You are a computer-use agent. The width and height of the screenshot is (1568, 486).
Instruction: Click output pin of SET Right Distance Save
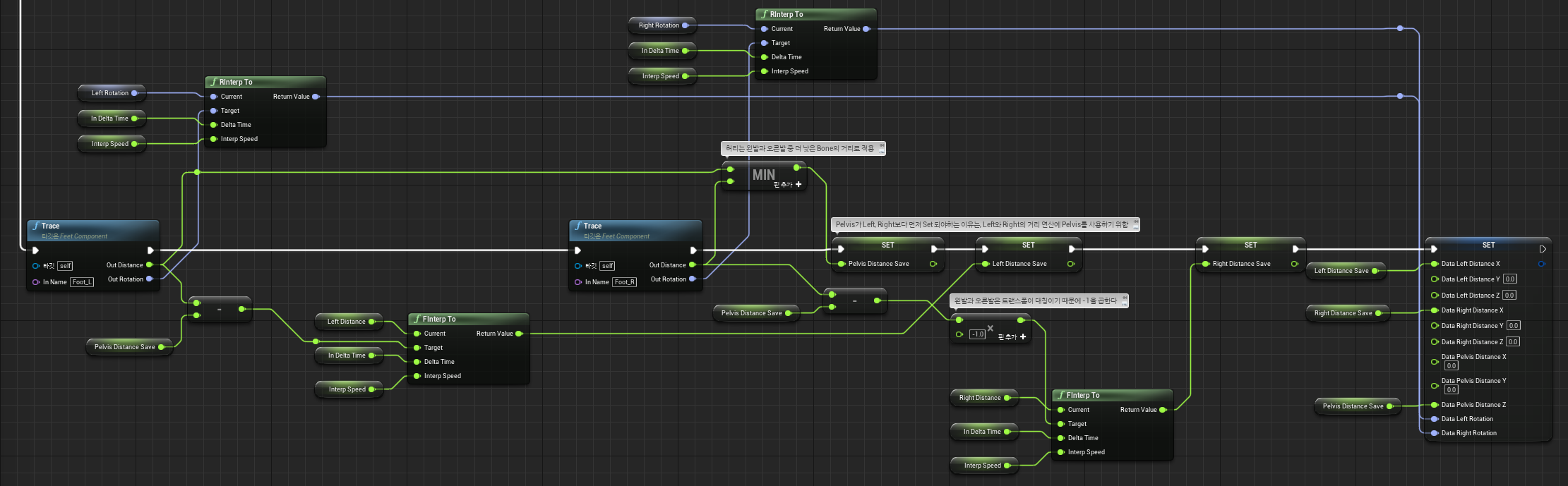pos(1294,264)
